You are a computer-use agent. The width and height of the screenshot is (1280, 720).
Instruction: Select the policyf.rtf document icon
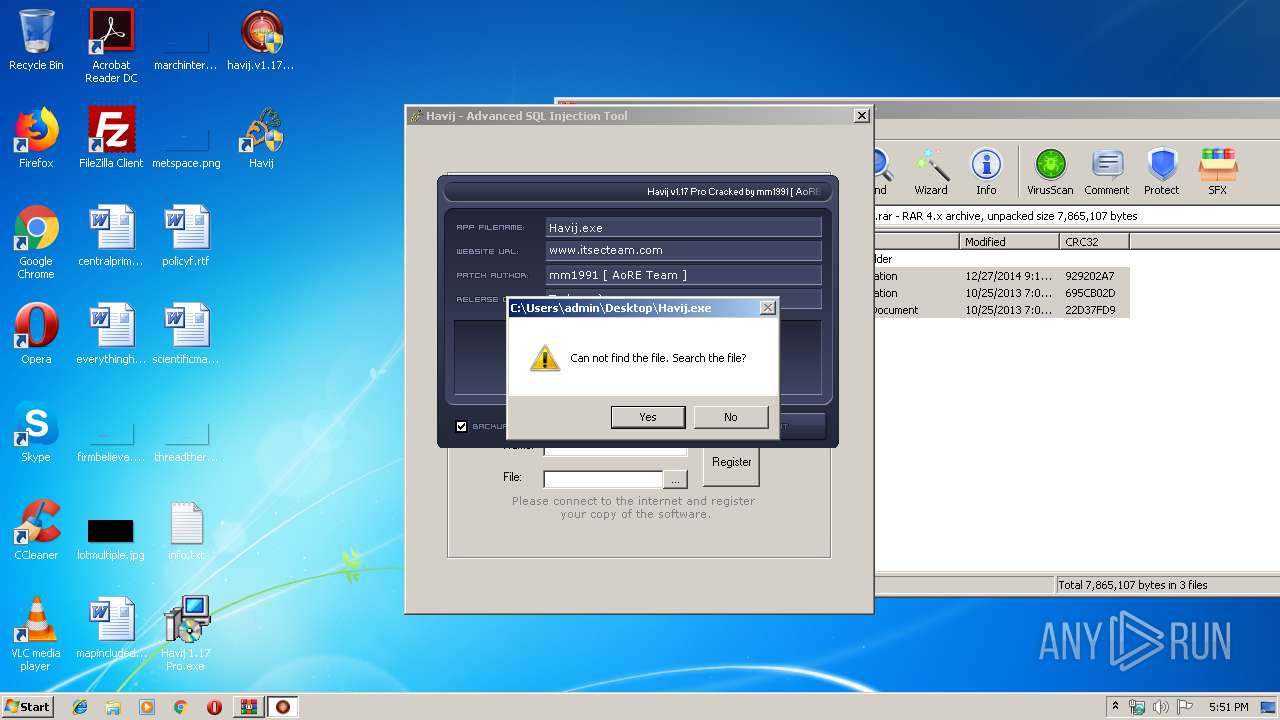tap(186, 236)
